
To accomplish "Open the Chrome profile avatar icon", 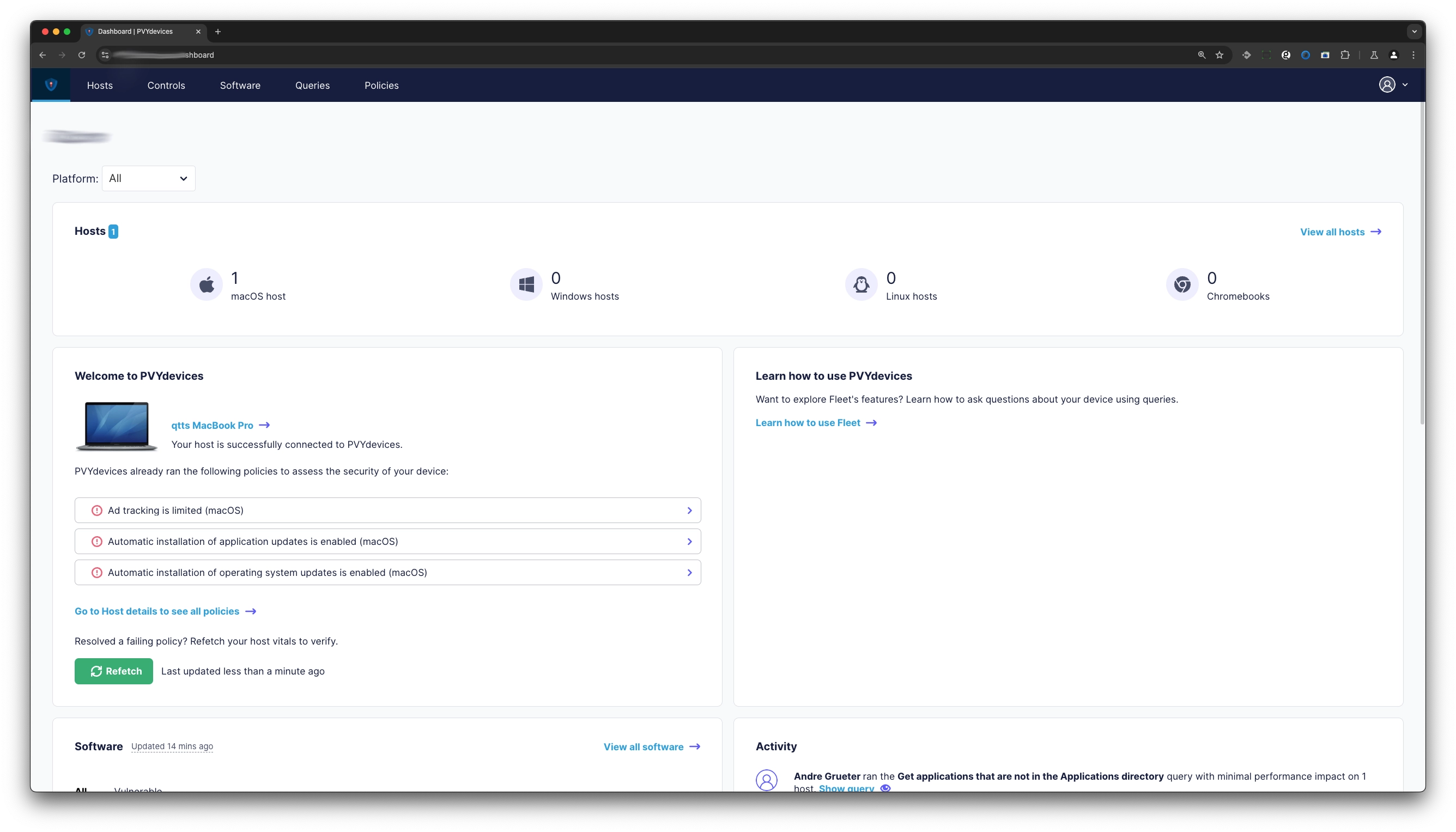I will click(1393, 55).
